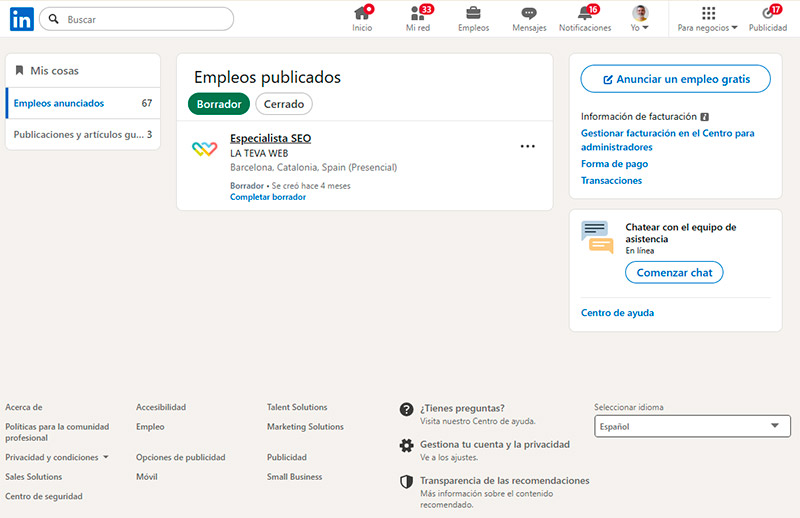Select Empleos anunciados in sidebar

tap(83, 103)
